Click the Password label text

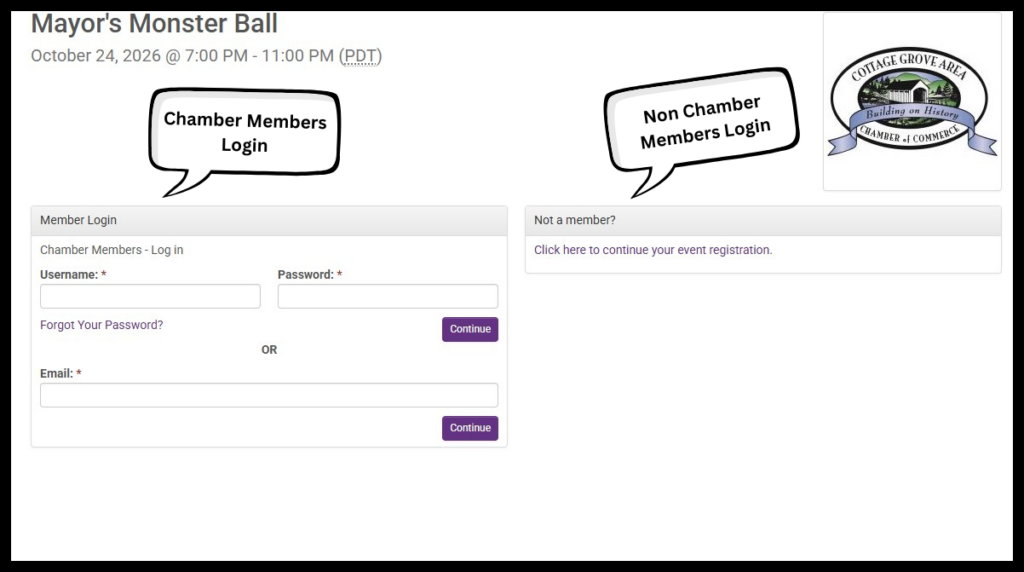[306, 275]
